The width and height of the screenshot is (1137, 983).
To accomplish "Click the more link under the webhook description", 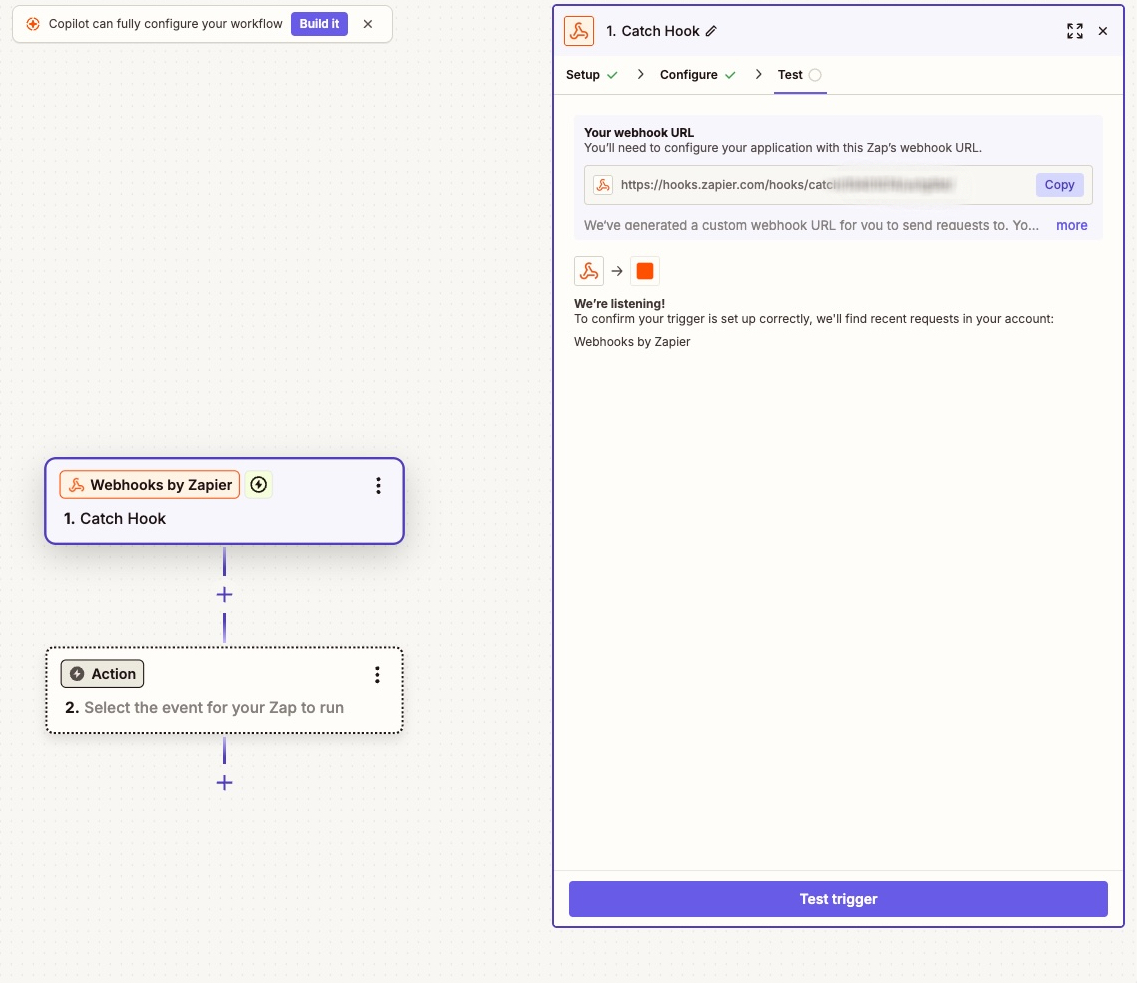I will pos(1071,225).
